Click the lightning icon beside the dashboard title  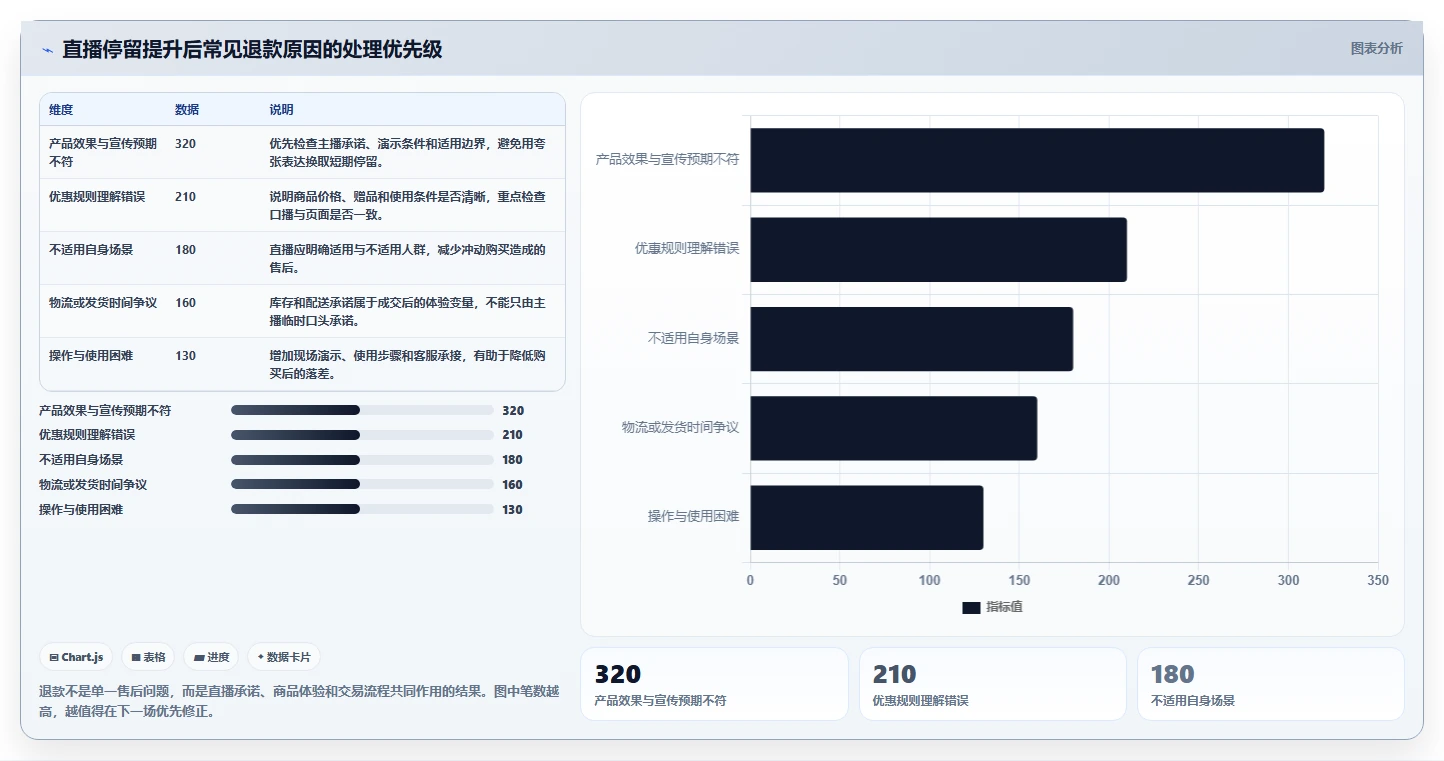pyautogui.click(x=47, y=50)
